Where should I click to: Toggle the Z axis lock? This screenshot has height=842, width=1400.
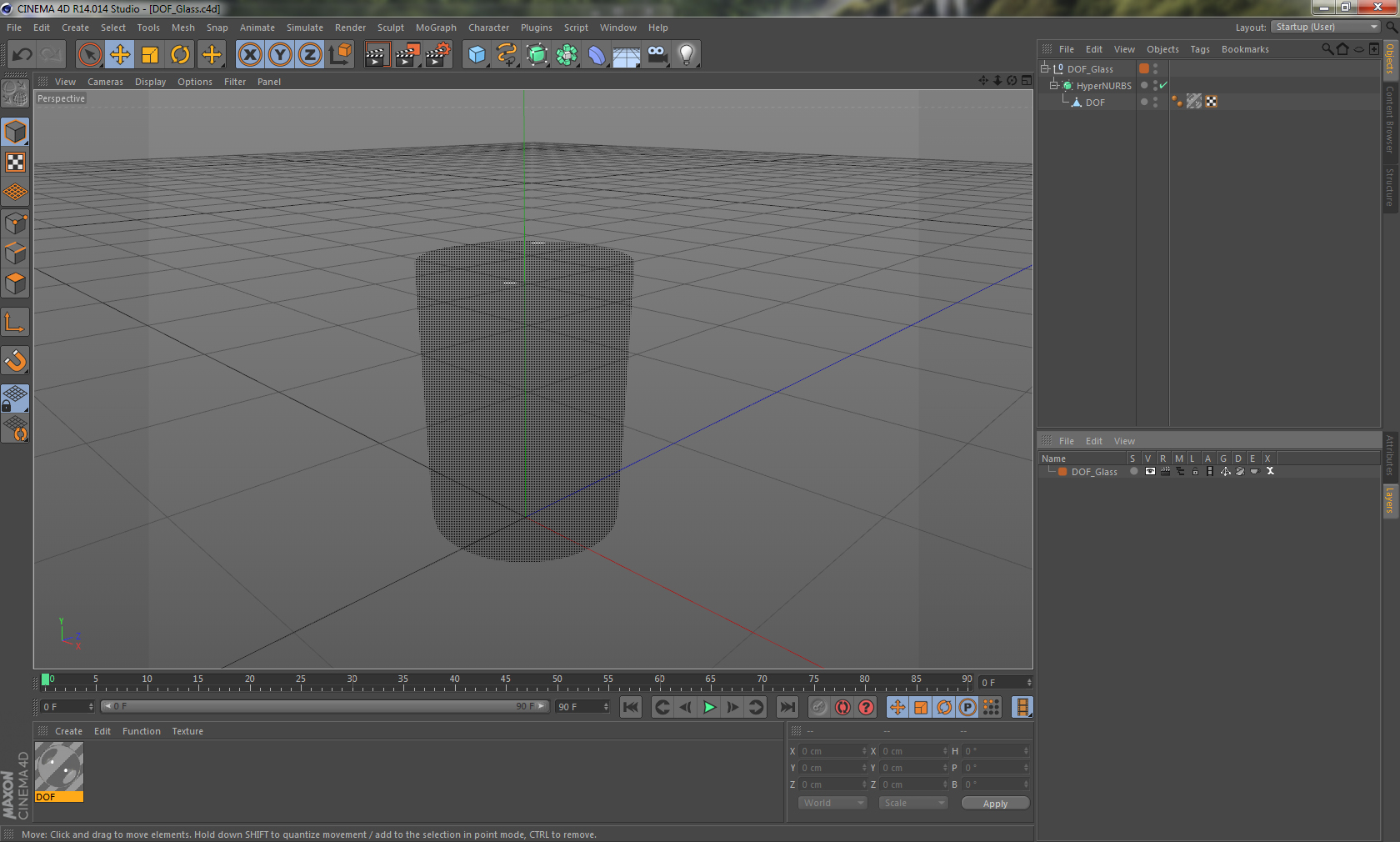310,55
